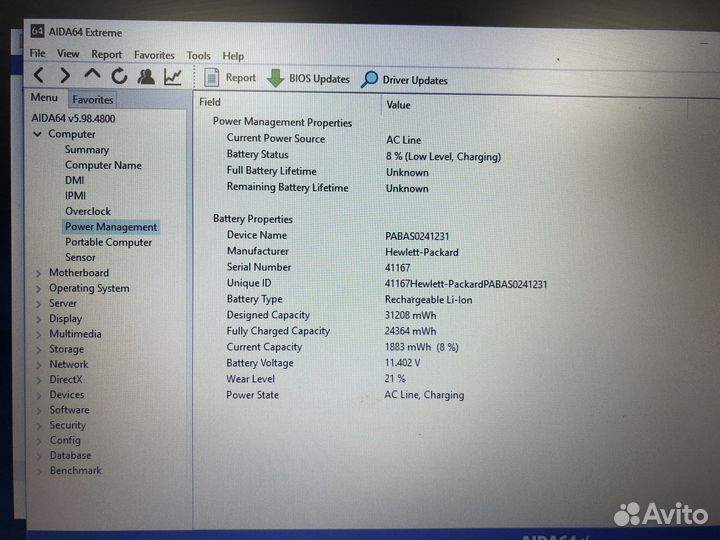720x540 pixels.
Task: Click the Report document icon
Action: click(211, 77)
